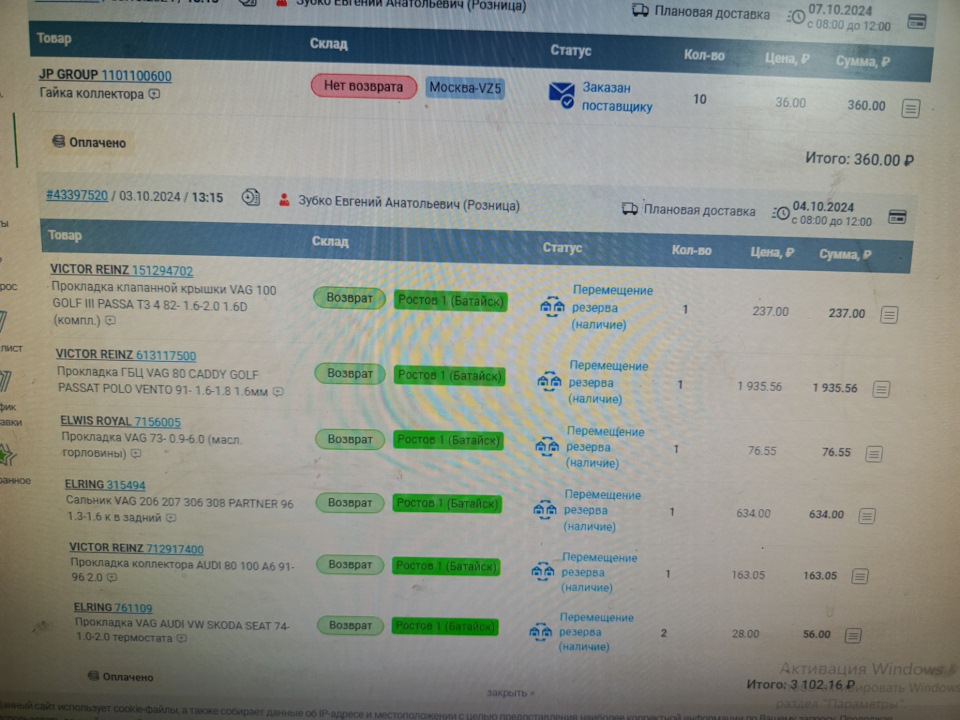960x720 pixels.
Task: Open order number #43397520
Action: pos(77,195)
